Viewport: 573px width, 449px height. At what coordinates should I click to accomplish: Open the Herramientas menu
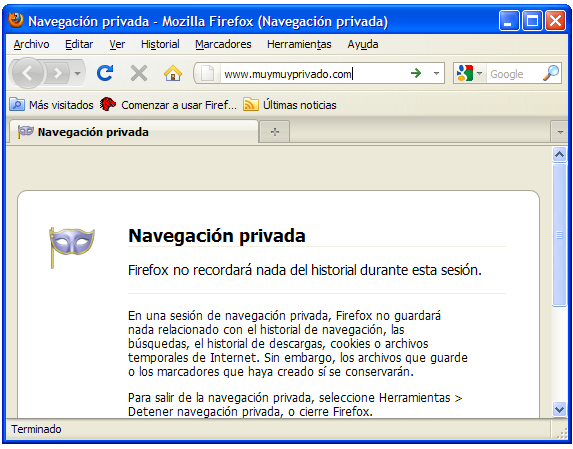click(x=299, y=44)
